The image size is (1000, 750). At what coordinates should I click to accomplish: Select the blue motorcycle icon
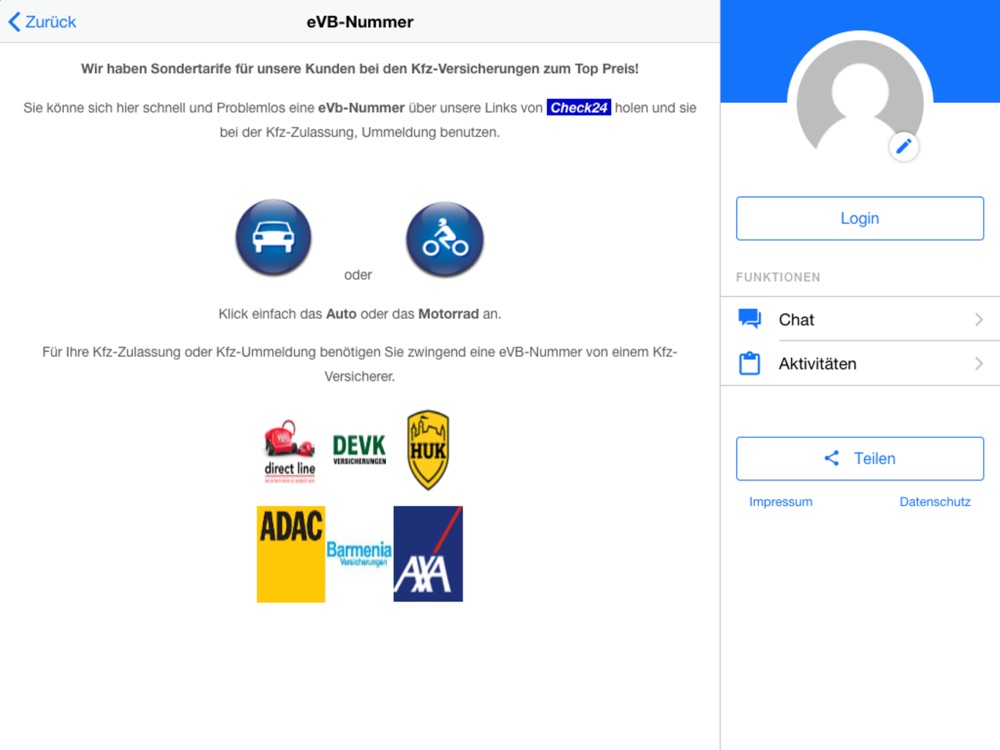click(445, 239)
